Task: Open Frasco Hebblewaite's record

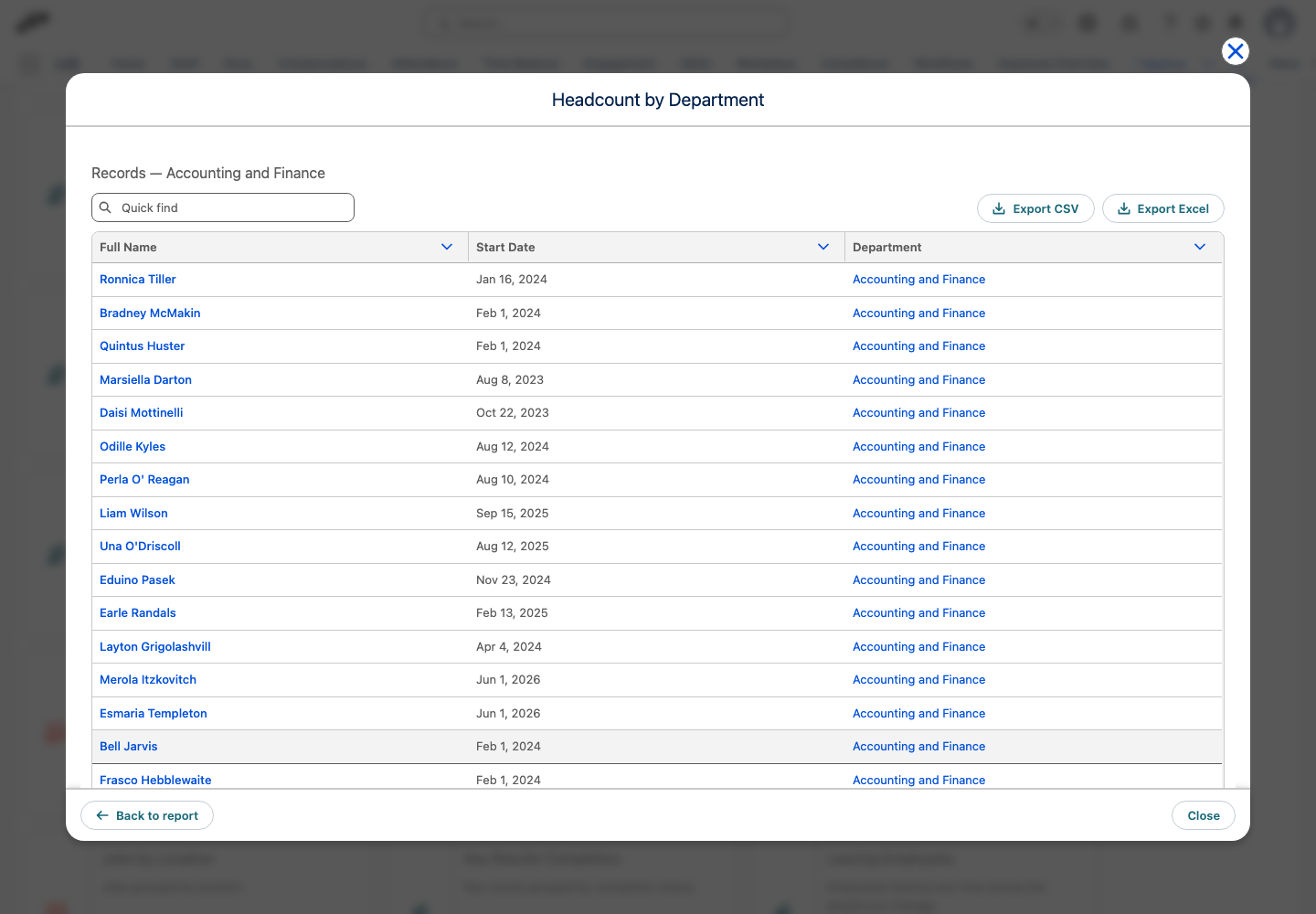Action: 155,780
